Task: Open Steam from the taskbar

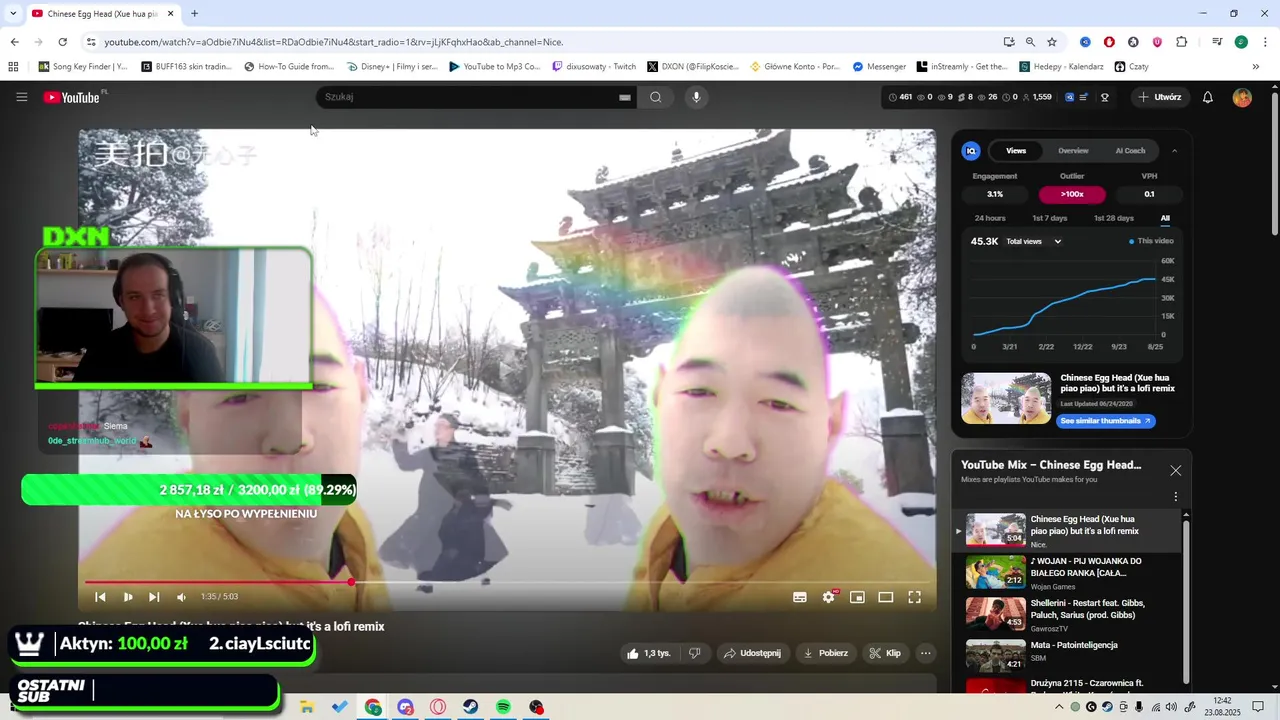Action: click(470, 707)
